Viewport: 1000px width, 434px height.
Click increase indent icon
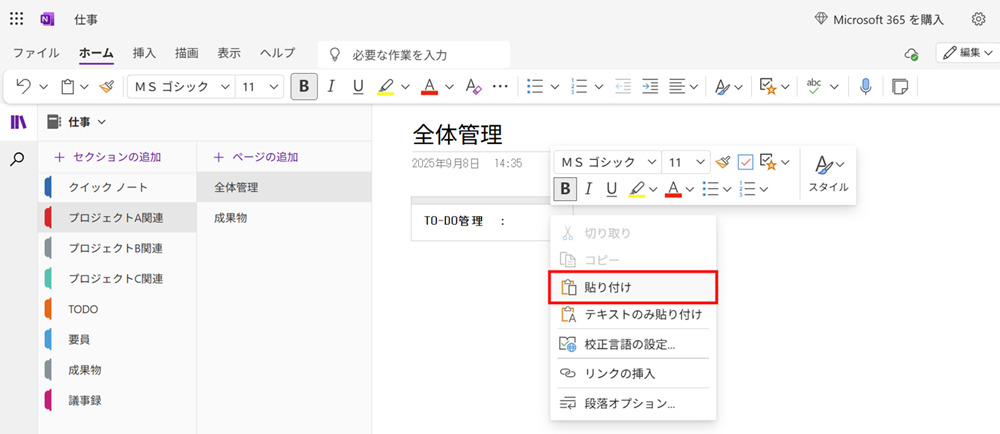point(650,86)
